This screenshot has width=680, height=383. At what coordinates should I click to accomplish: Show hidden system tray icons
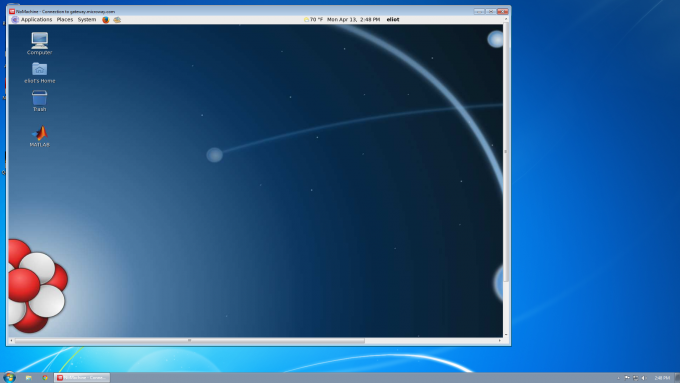point(618,378)
